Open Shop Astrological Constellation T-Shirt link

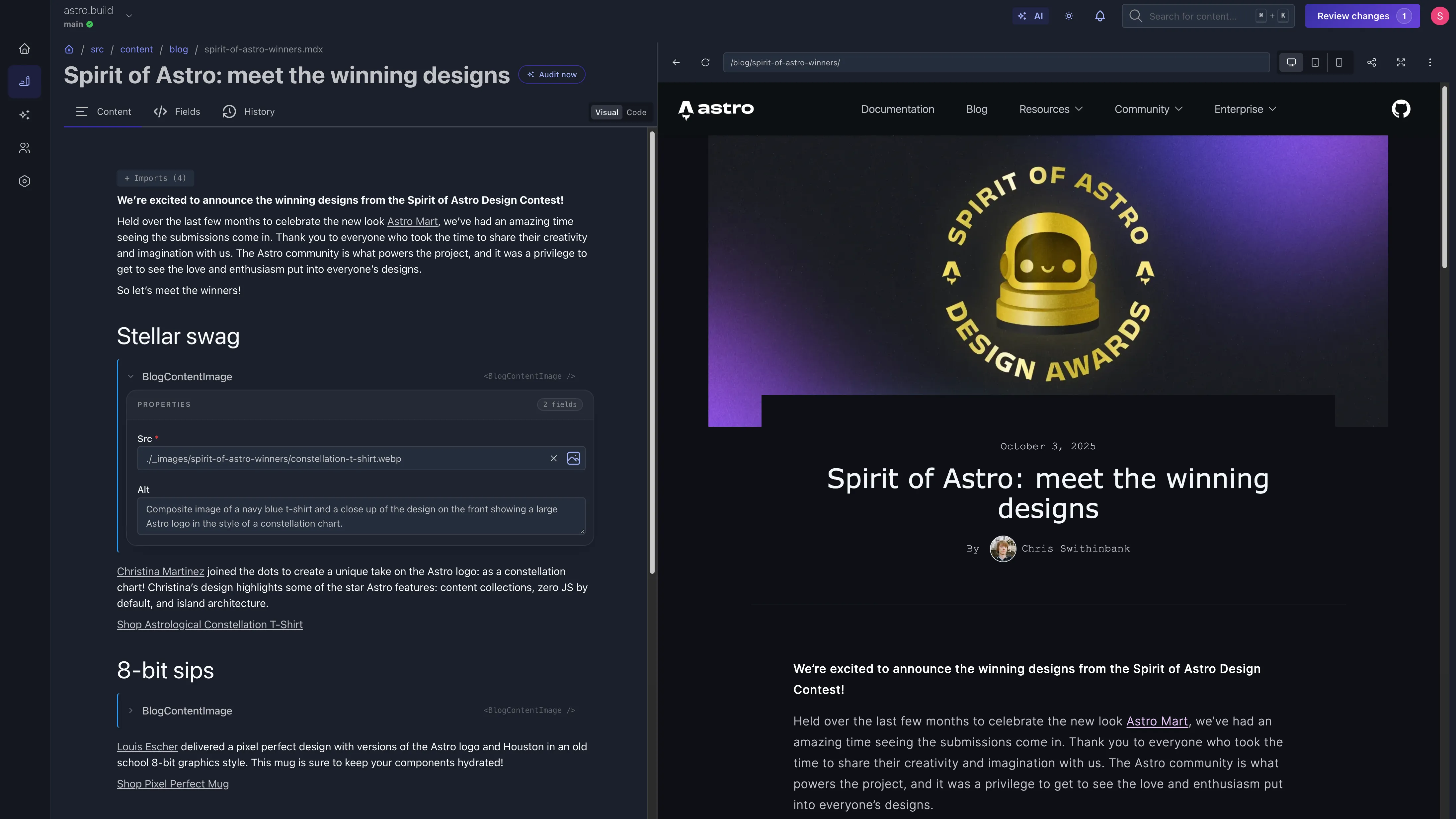(210, 625)
